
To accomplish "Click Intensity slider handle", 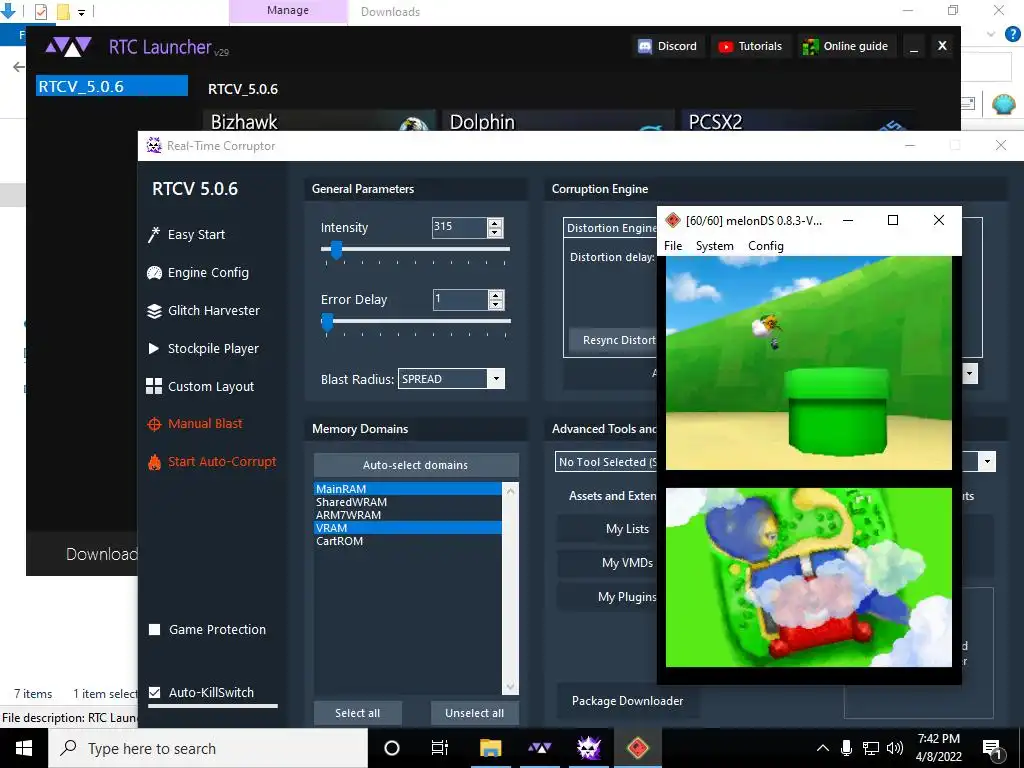I will click(x=336, y=250).
